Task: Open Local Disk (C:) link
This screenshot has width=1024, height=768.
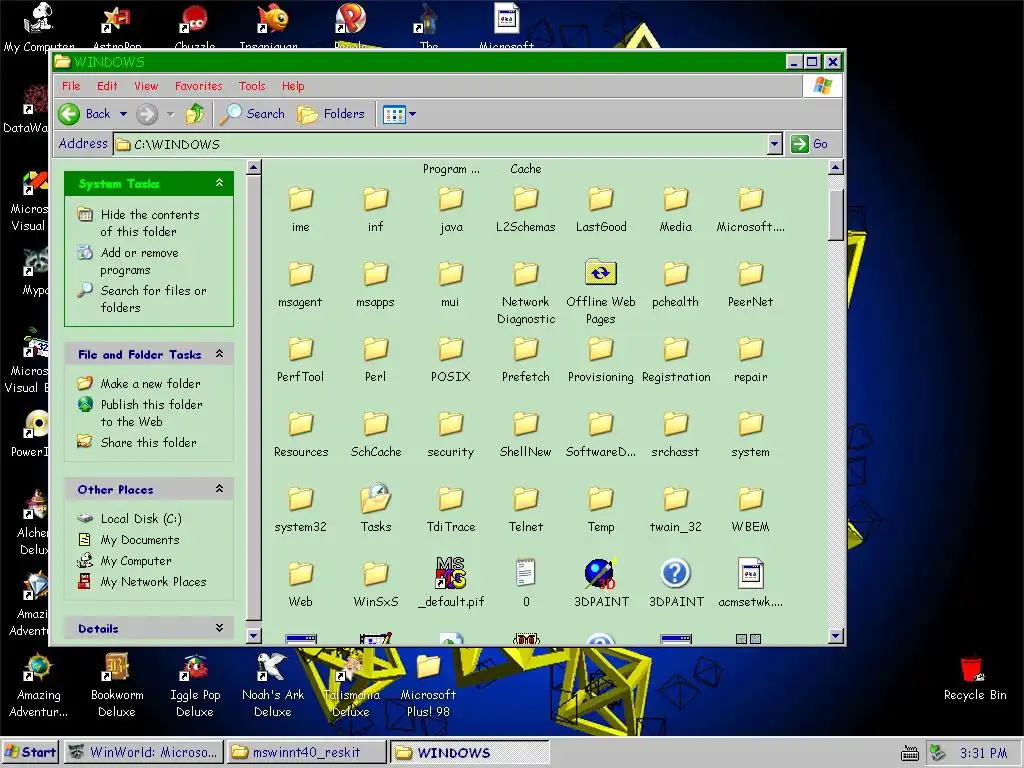Action: pos(141,519)
